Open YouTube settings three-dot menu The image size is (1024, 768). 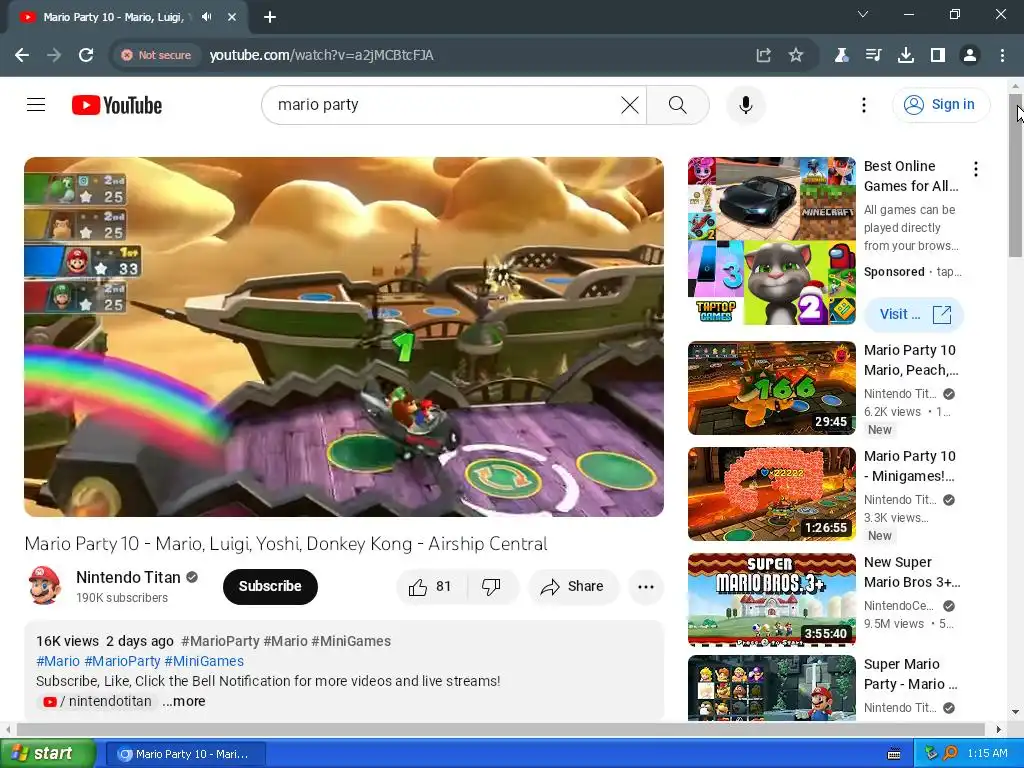pos(863,104)
